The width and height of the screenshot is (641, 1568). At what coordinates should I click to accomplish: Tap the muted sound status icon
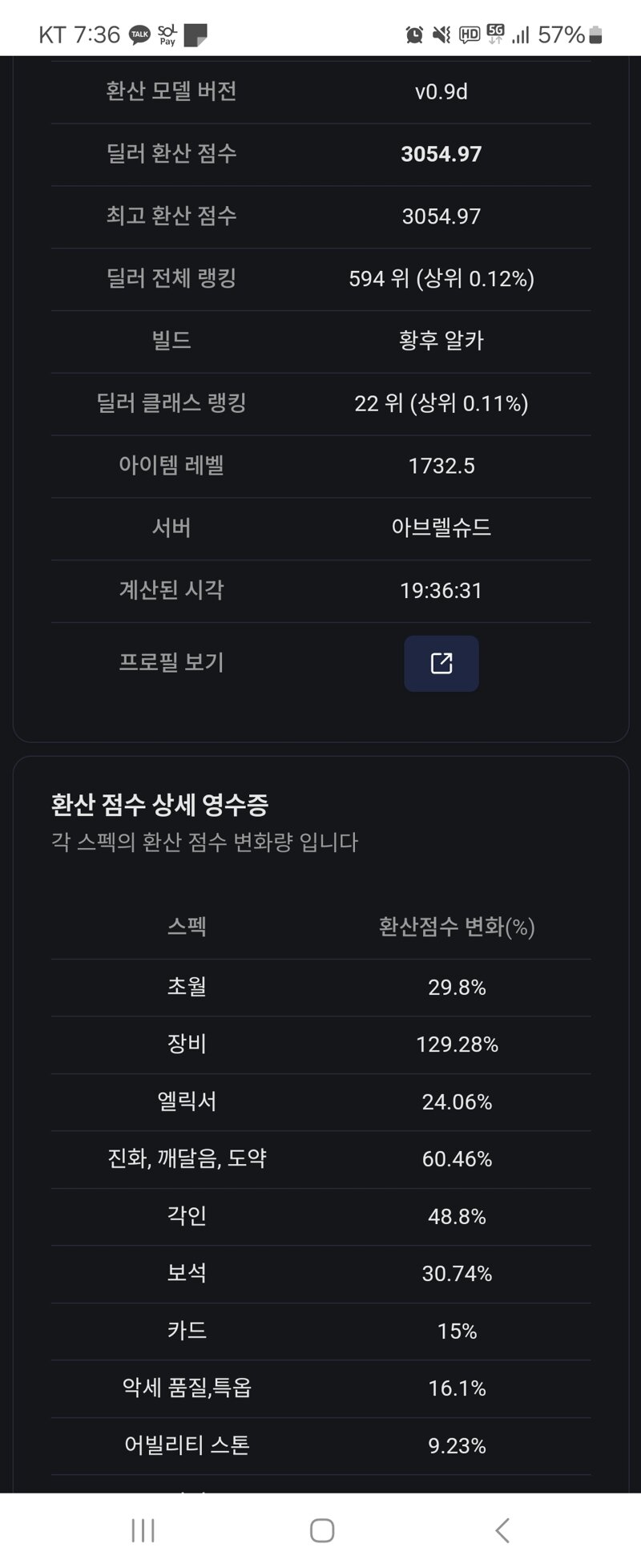pos(441,34)
